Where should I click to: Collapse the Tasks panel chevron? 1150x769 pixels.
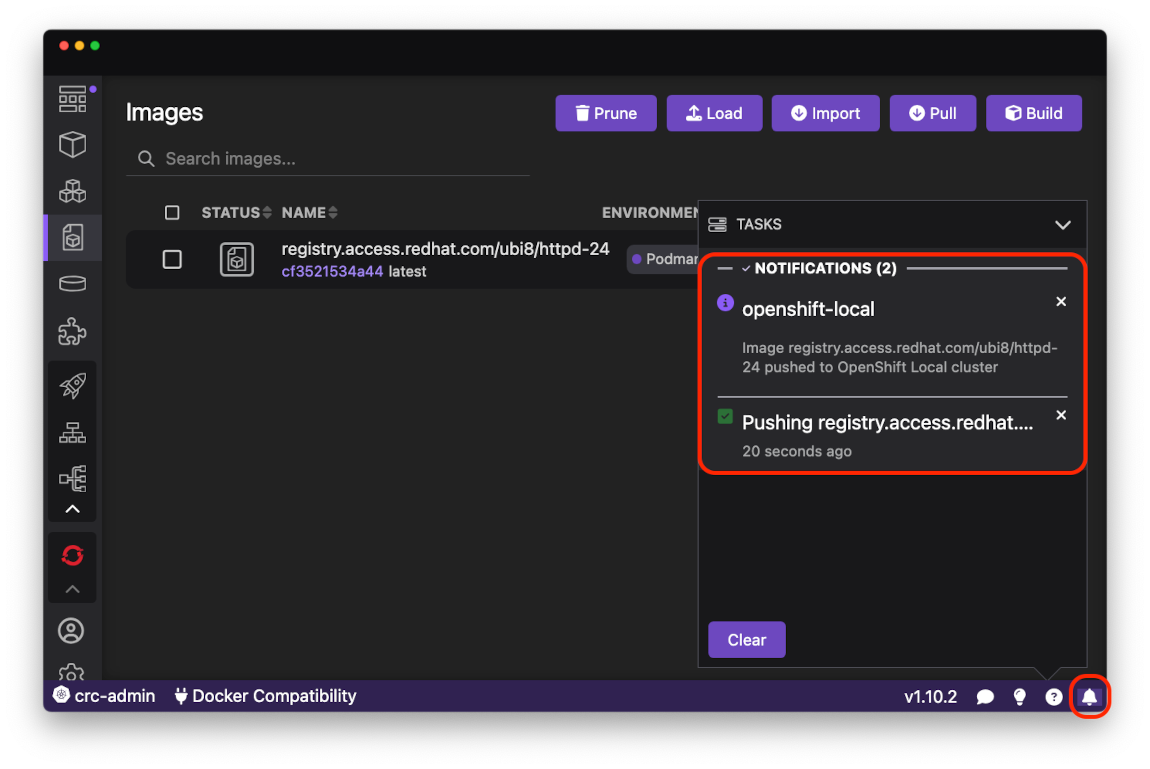1063,224
